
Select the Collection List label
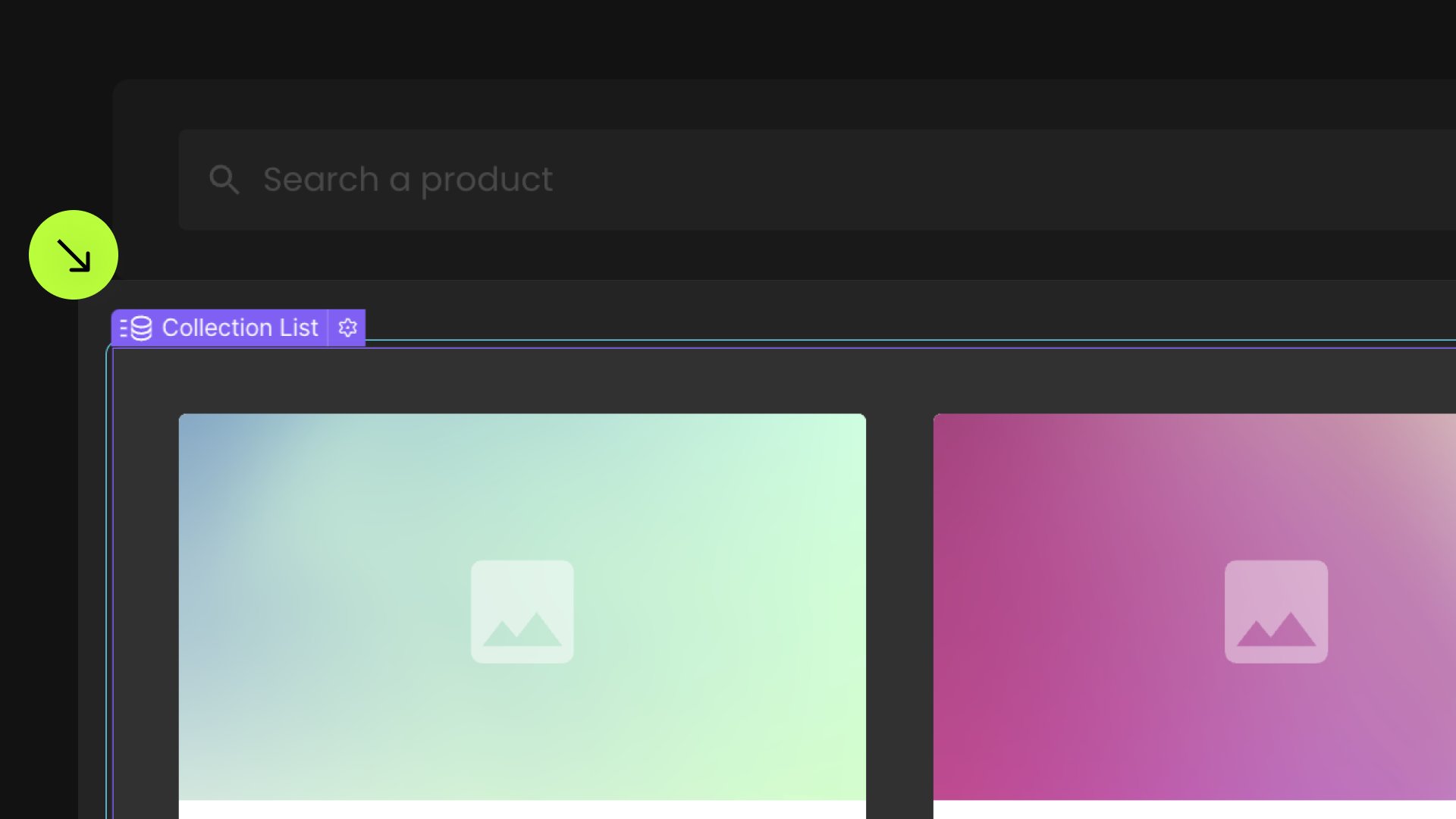tap(240, 328)
